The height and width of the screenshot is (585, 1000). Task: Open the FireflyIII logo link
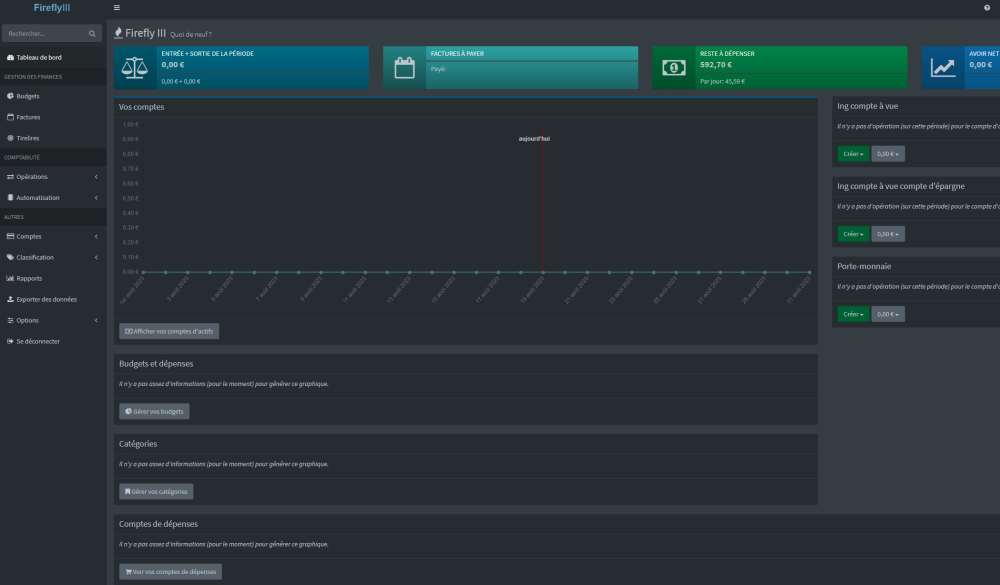pos(52,8)
